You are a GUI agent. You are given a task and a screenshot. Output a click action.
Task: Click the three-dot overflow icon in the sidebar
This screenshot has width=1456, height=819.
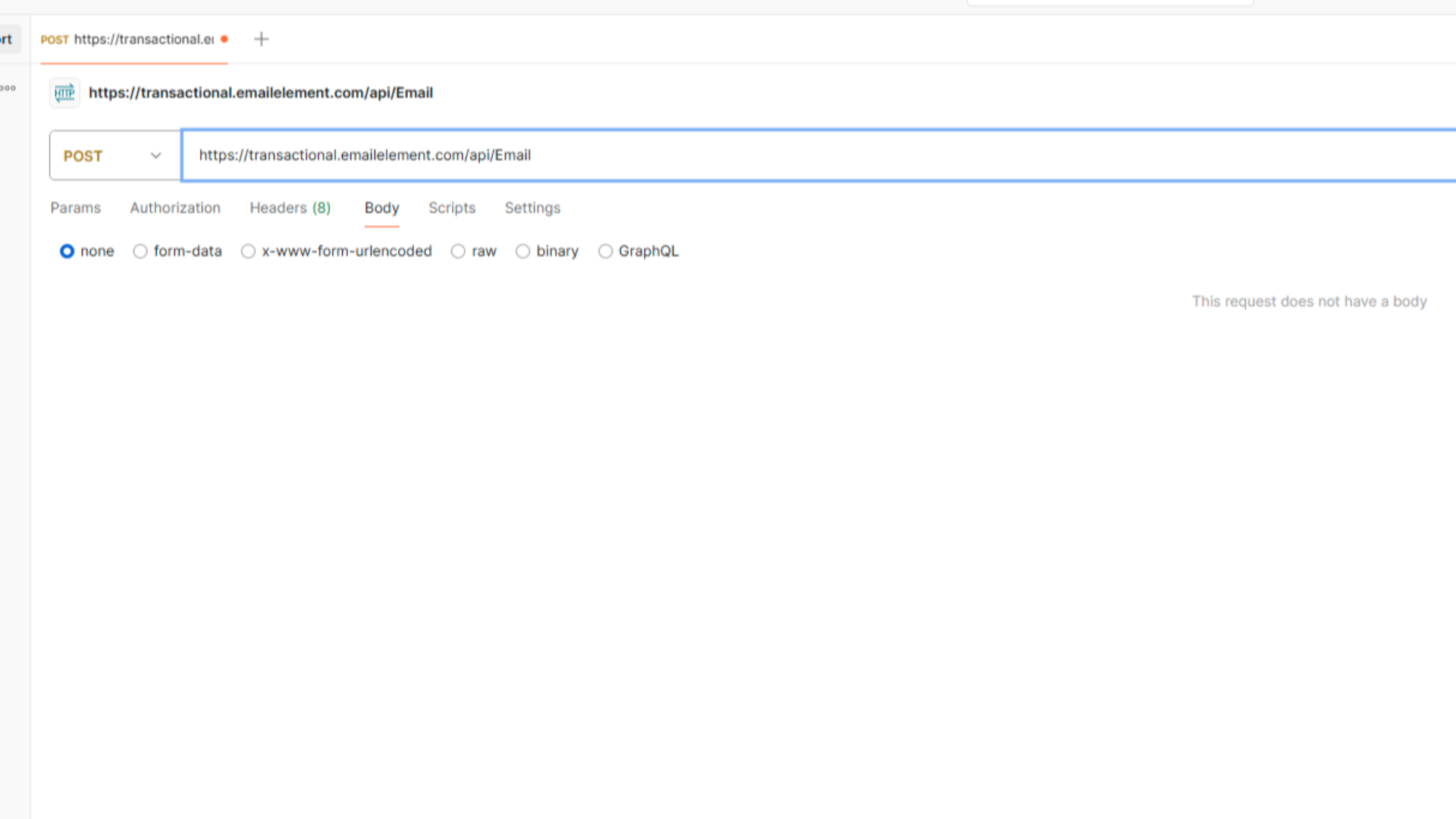pos(8,88)
